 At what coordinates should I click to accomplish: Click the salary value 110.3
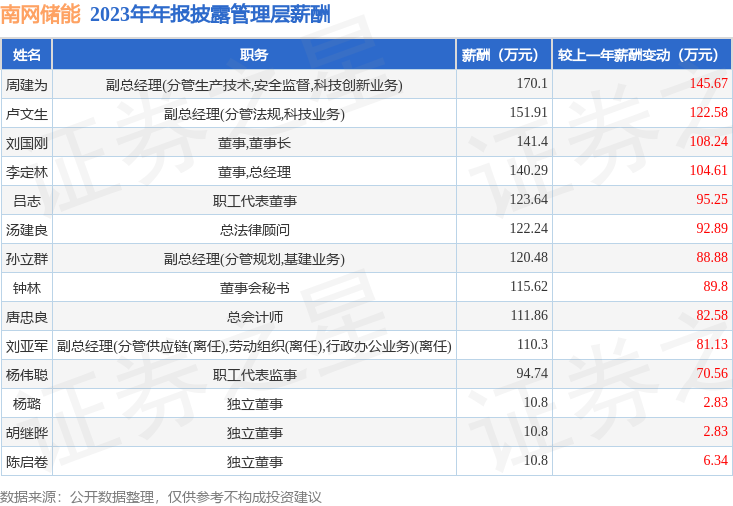(x=532, y=344)
